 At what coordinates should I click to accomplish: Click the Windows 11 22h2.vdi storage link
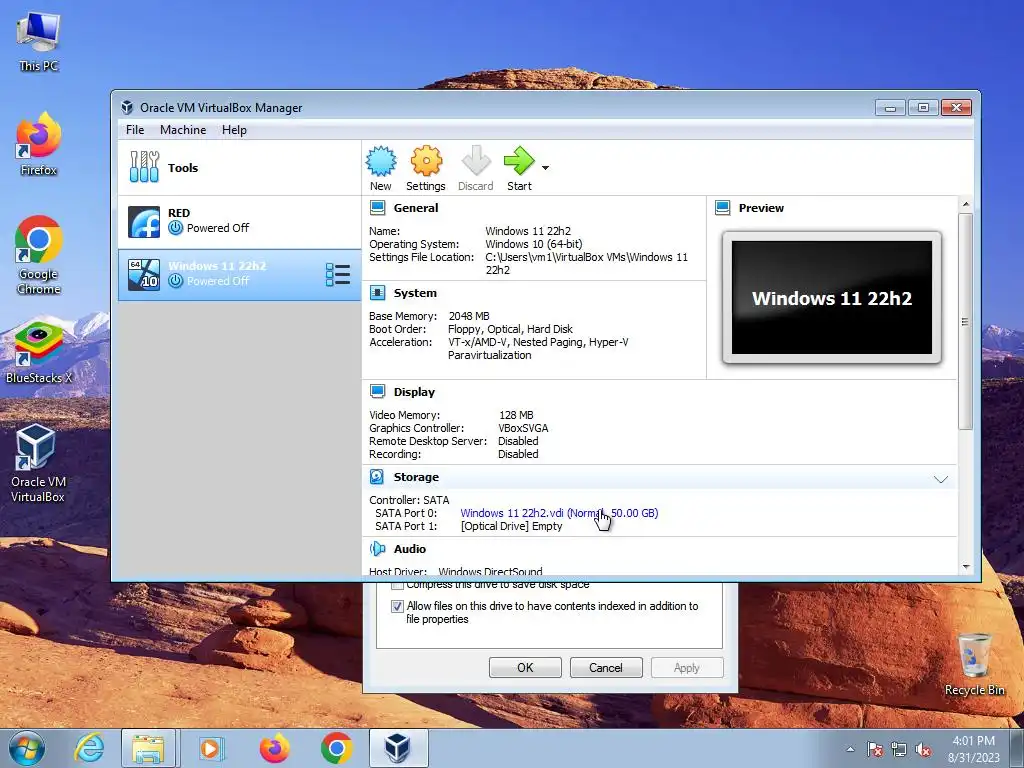pyautogui.click(x=559, y=513)
